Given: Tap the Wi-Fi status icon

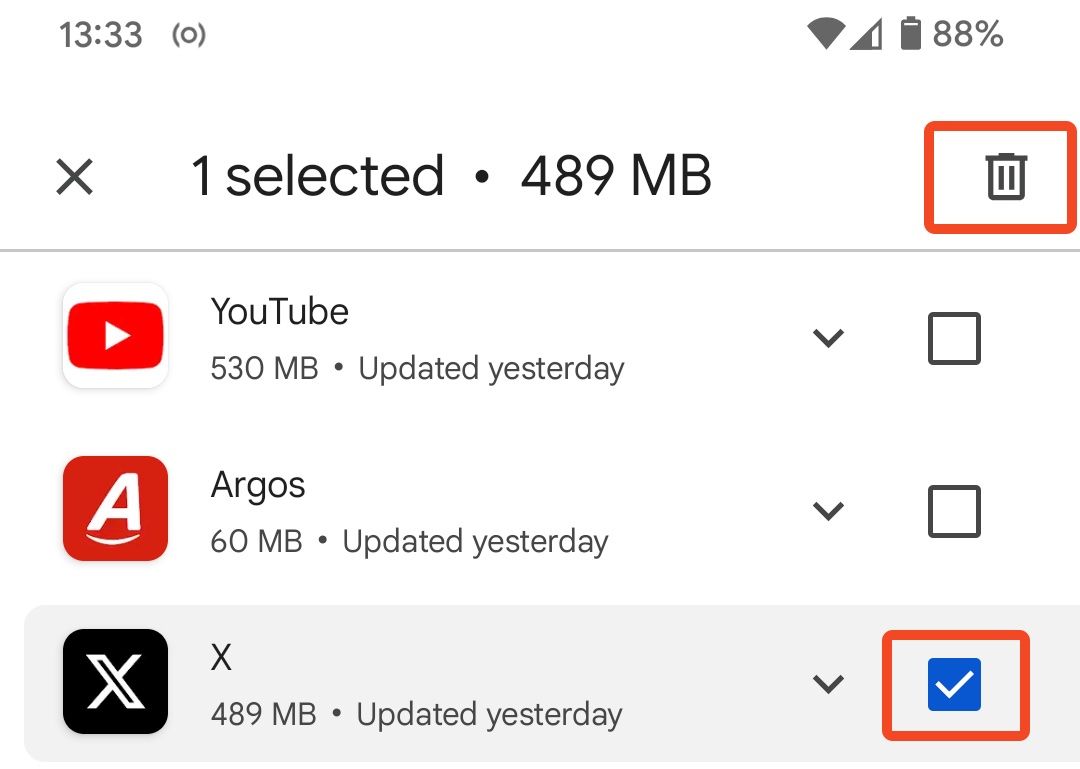Looking at the screenshot, I should [824, 34].
